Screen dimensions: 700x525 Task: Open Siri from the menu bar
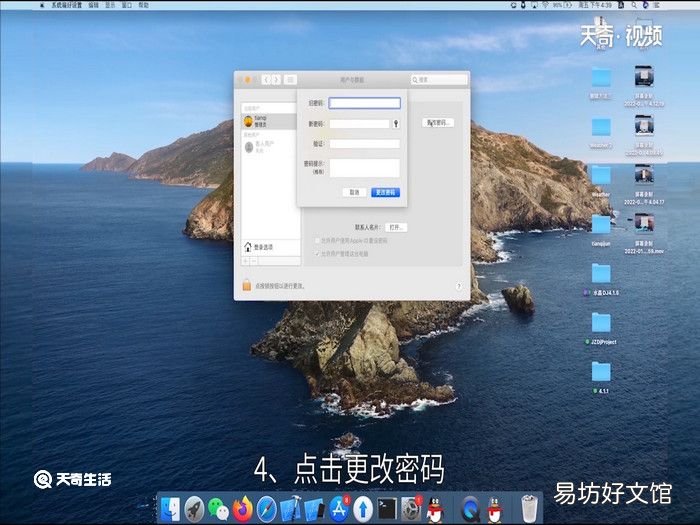(646, 5)
